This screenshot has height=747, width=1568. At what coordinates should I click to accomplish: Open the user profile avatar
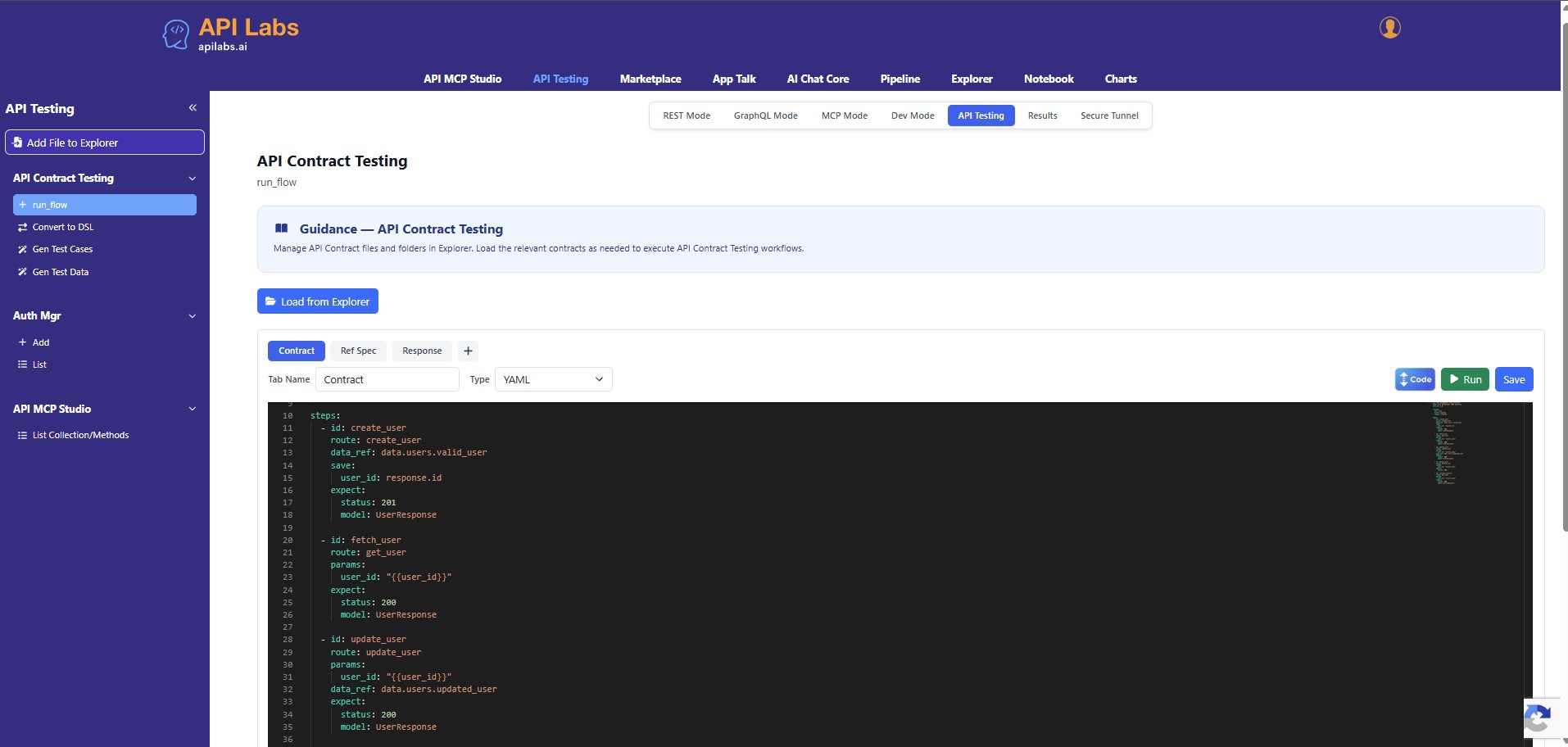click(1389, 28)
